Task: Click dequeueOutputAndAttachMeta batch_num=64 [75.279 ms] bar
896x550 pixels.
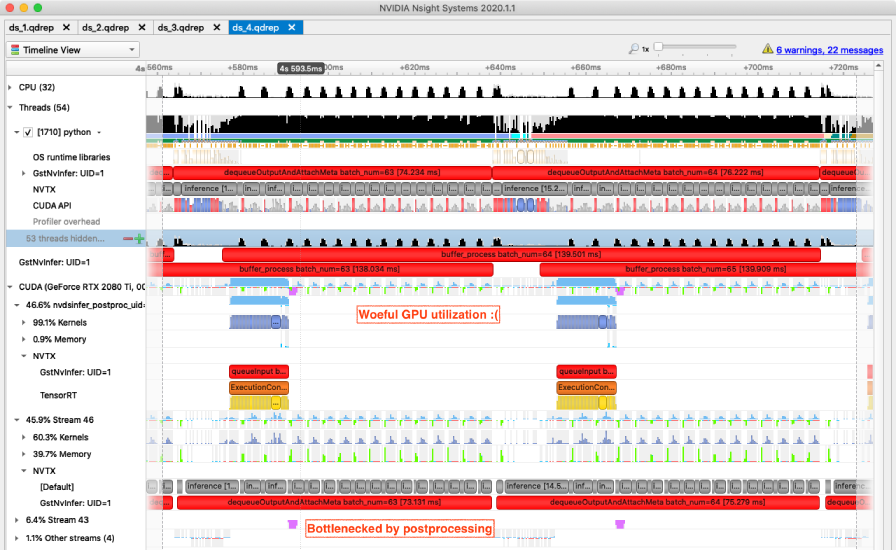Action: click(658, 503)
